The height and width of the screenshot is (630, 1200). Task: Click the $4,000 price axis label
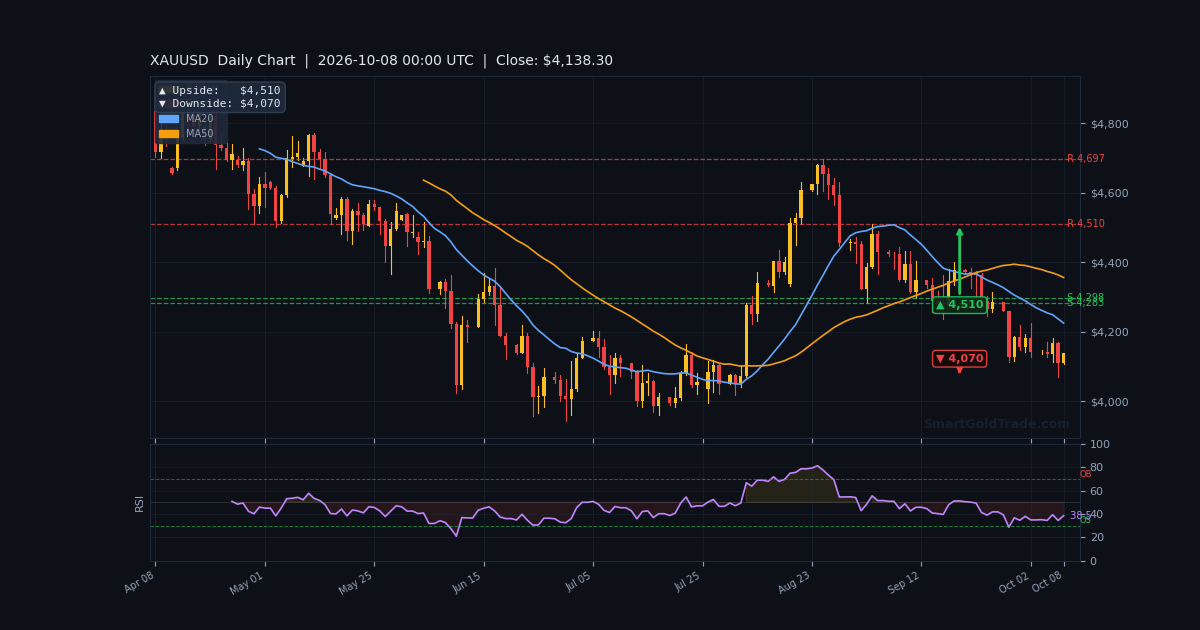(1109, 402)
